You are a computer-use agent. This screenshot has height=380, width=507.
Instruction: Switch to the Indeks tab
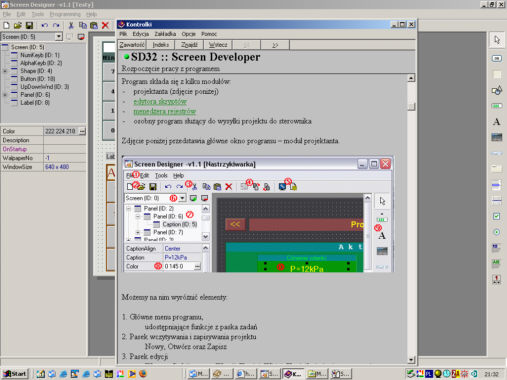coord(161,45)
